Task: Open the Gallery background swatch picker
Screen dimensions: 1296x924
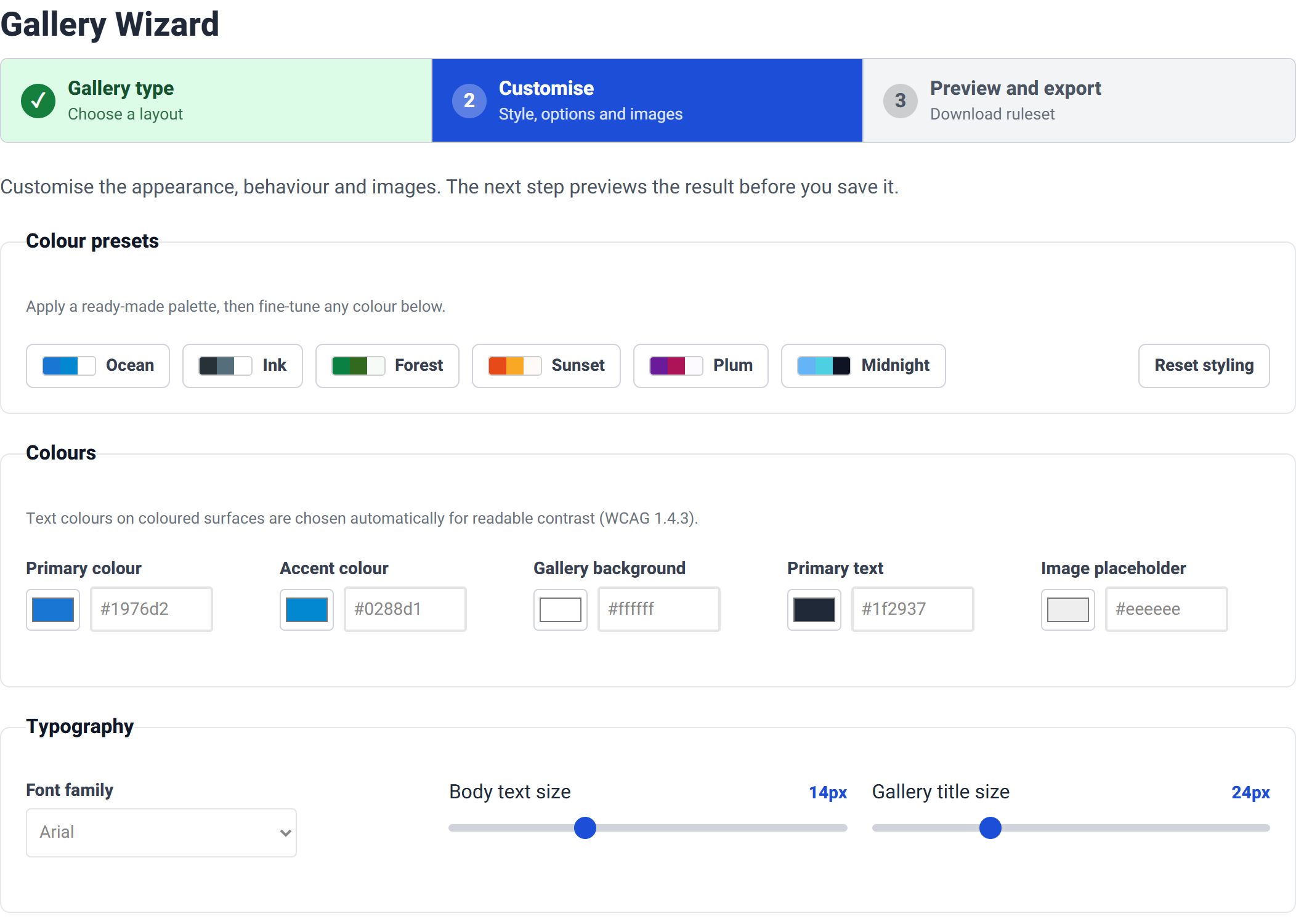Action: tap(561, 610)
